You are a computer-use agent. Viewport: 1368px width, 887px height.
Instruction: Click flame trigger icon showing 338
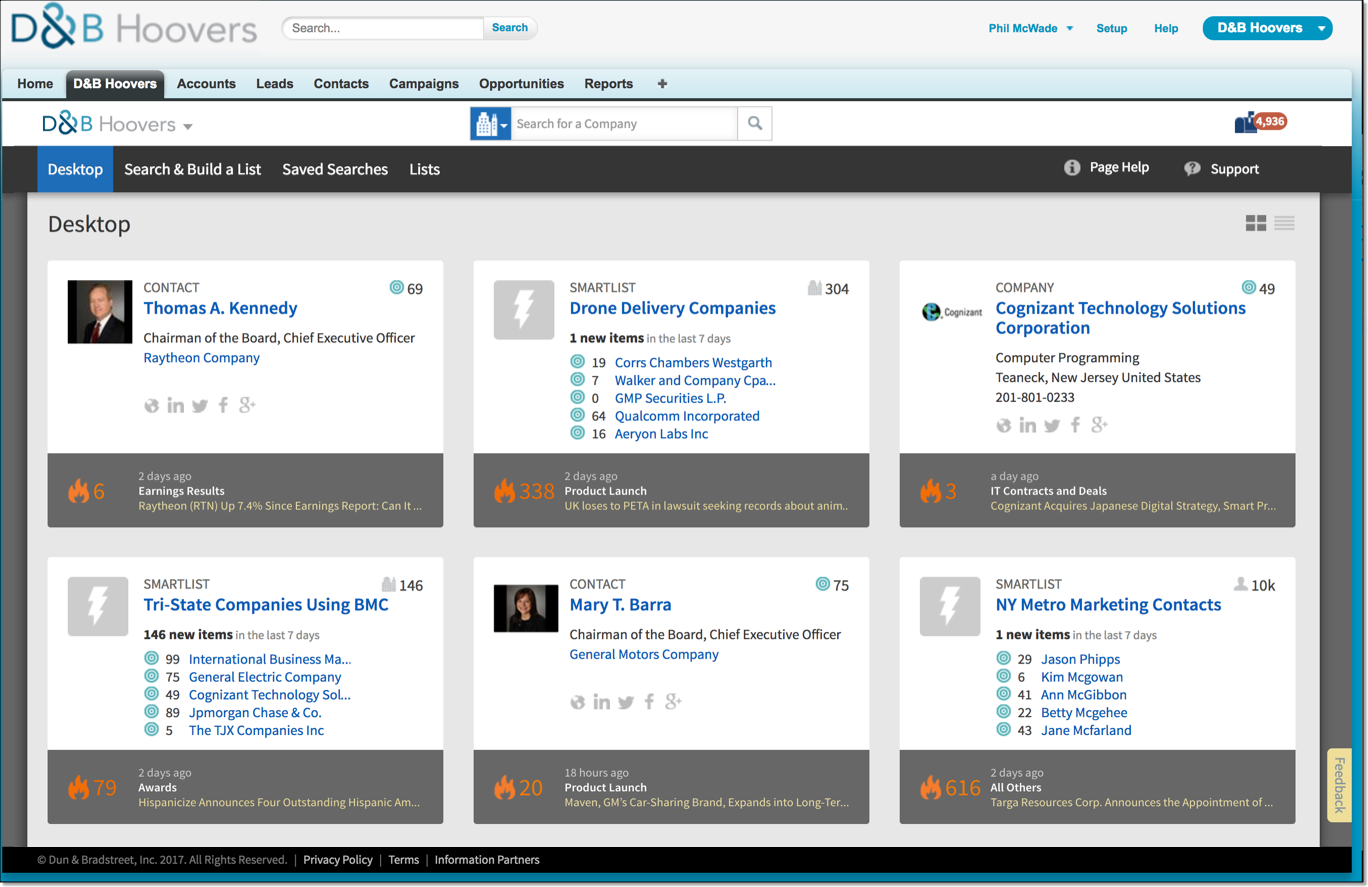[504, 491]
